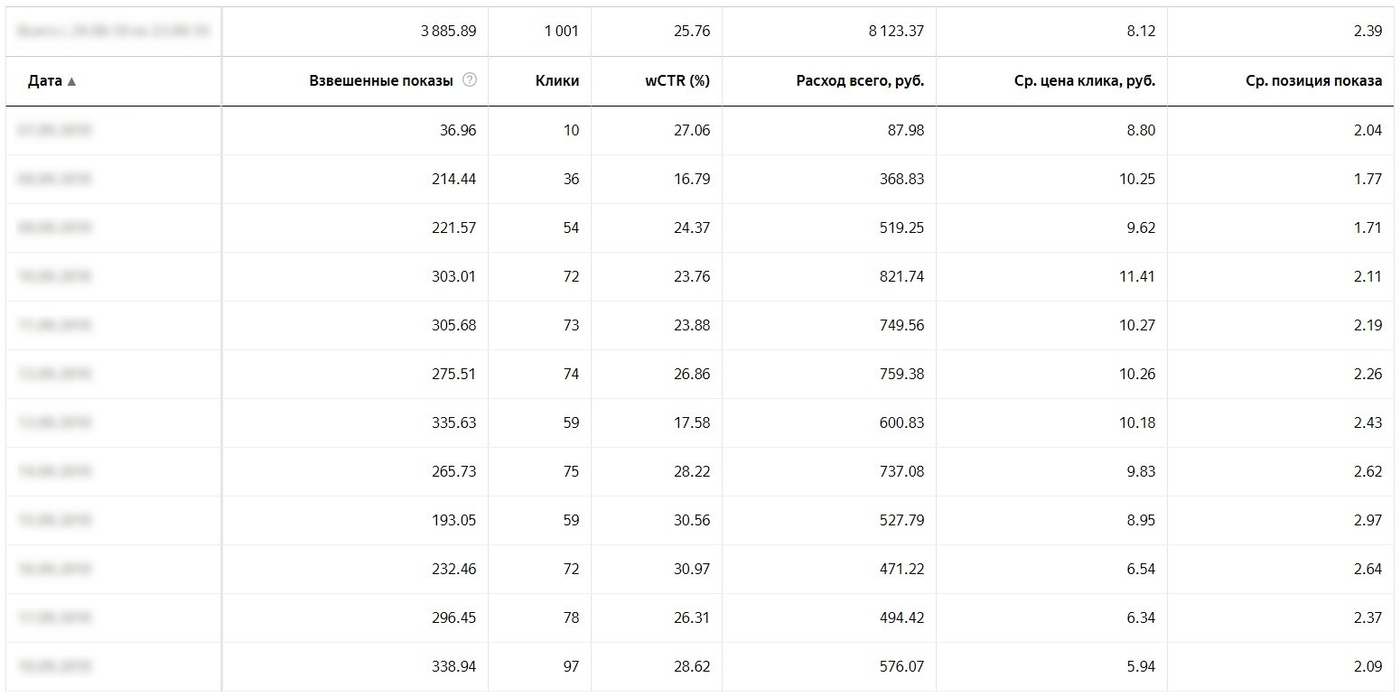The image size is (1400, 696).
Task: Sort by Ср. позиция показа header
Action: 1314,81
